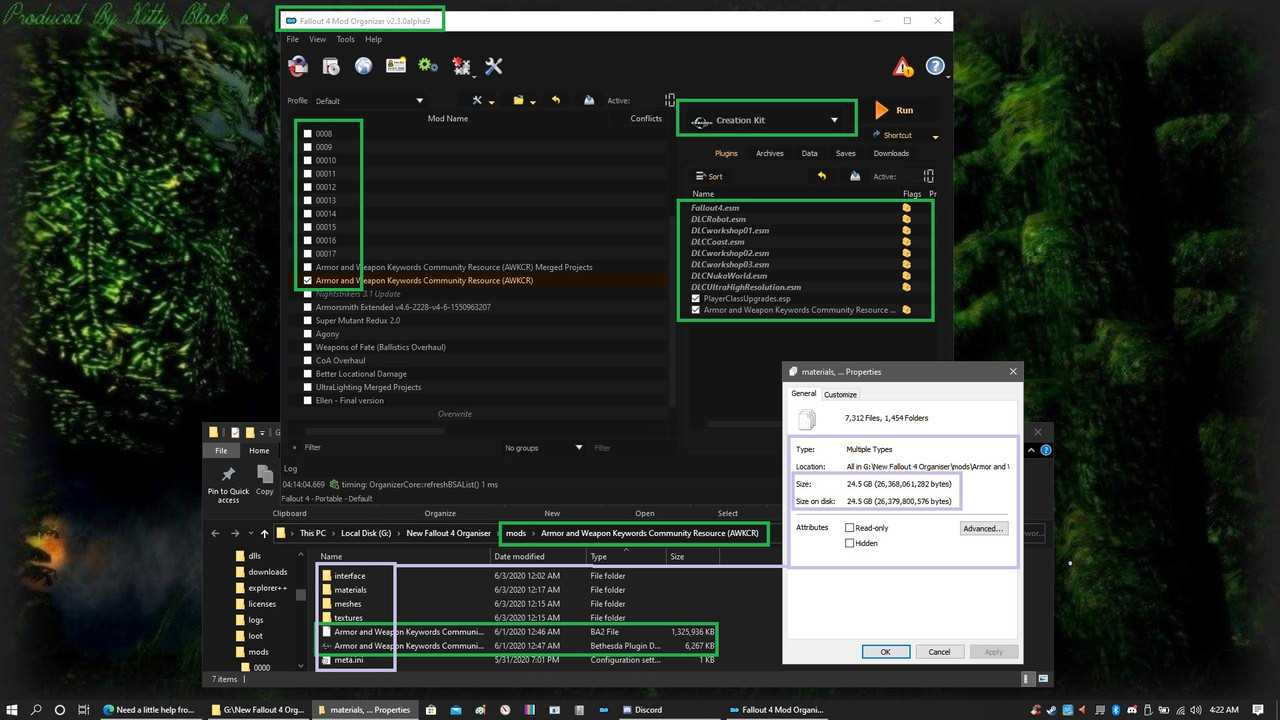Open the File menu in Mod Organizer

click(293, 39)
